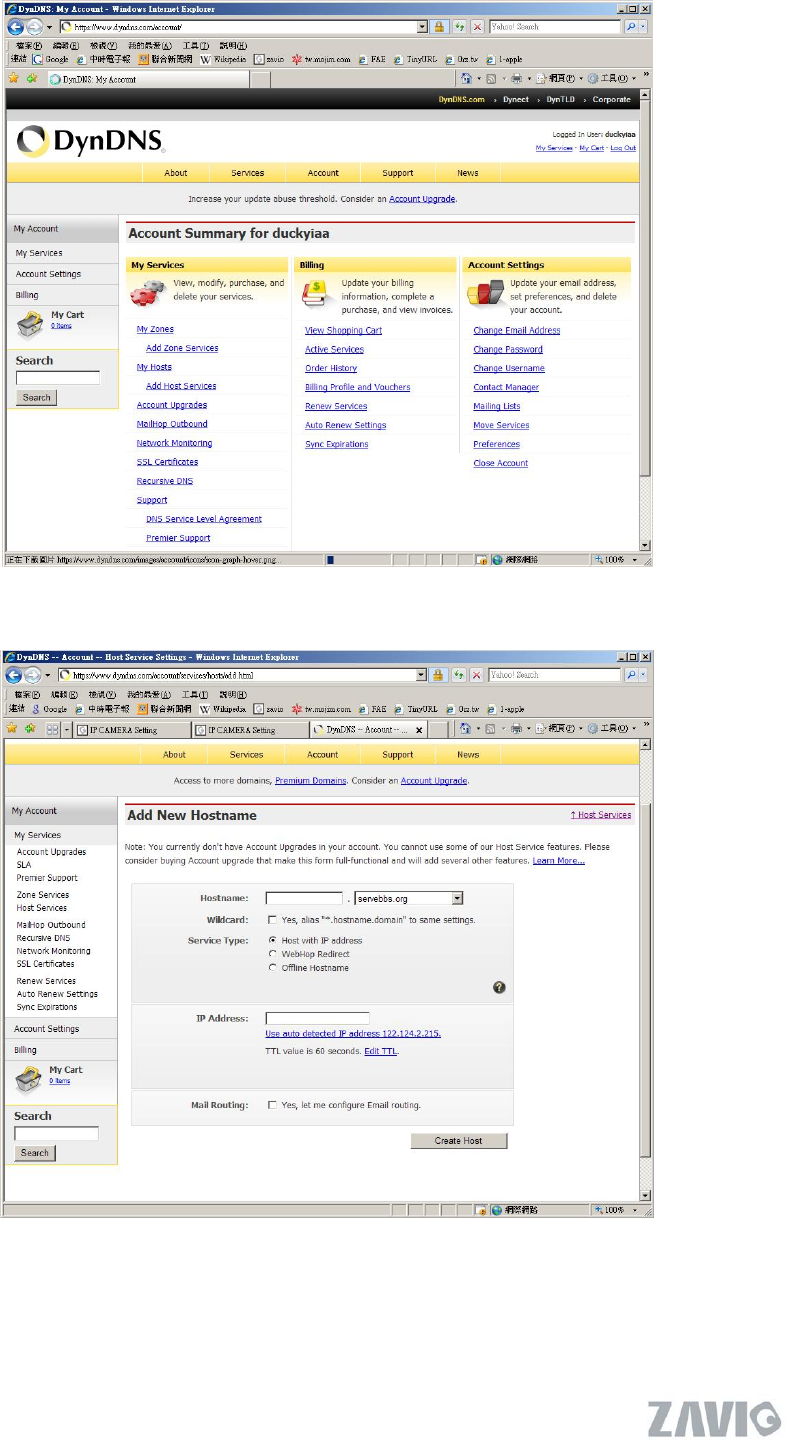This screenshot has width=786, height=1443.
Task: Click the Create Host button
Action: click(x=459, y=1141)
